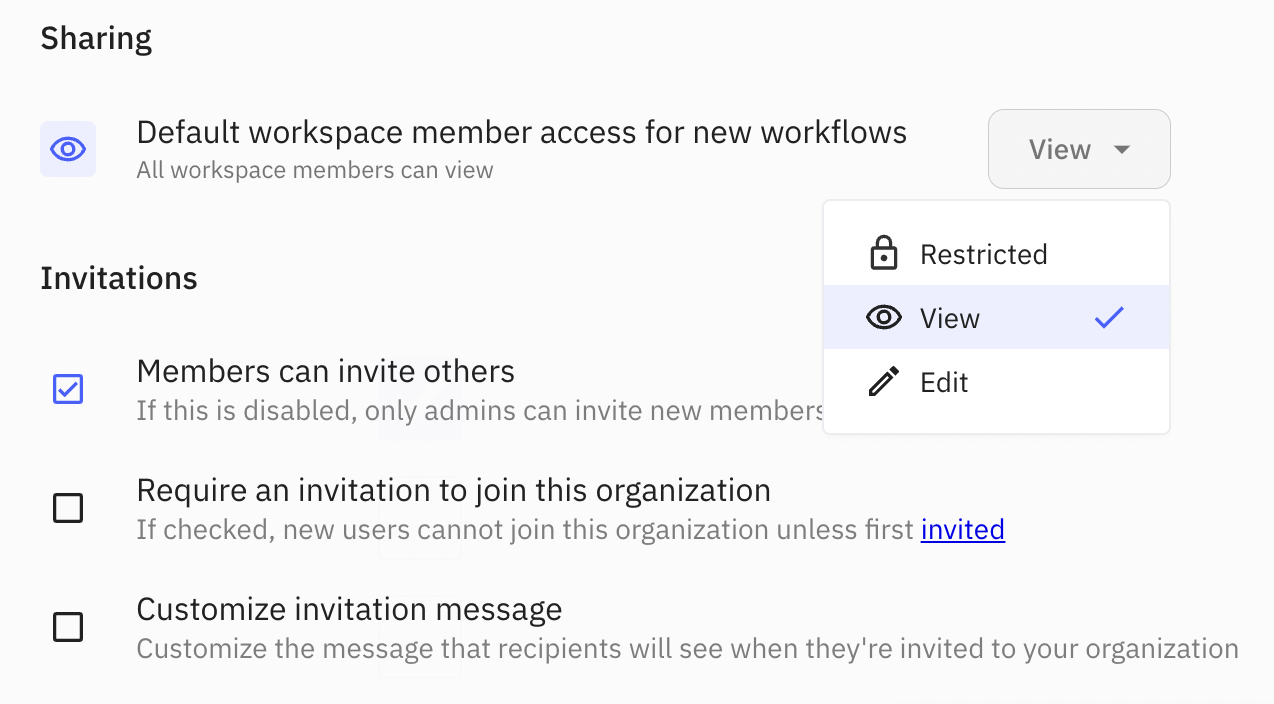Click the dropdown caret arrow beside View
The width and height of the screenshot is (1274, 704).
(x=1122, y=150)
